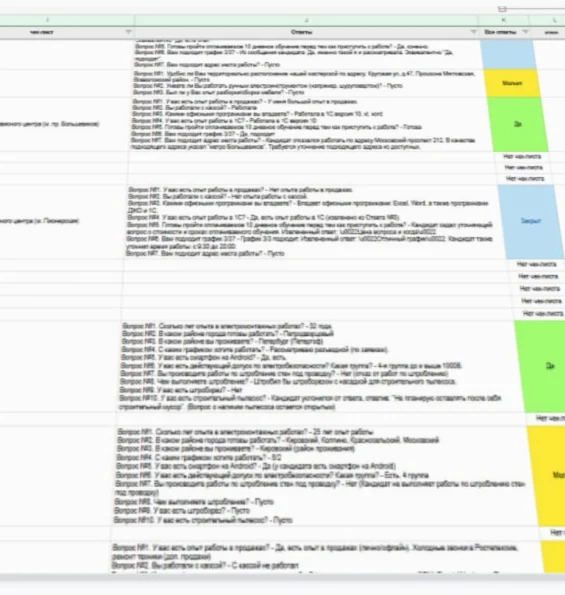Click the zoom slider handle at the top
The width and height of the screenshot is (565, 595).
502,9
